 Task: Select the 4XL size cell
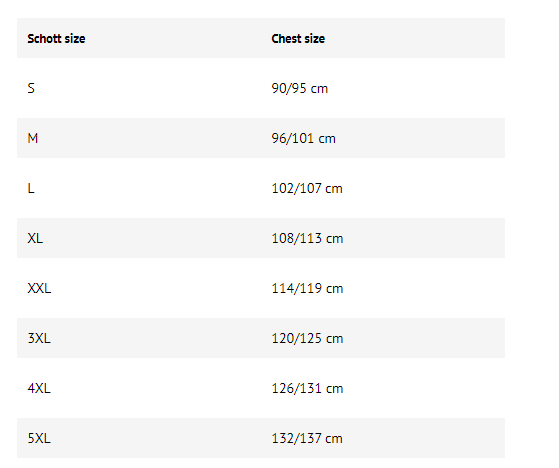(x=39, y=388)
